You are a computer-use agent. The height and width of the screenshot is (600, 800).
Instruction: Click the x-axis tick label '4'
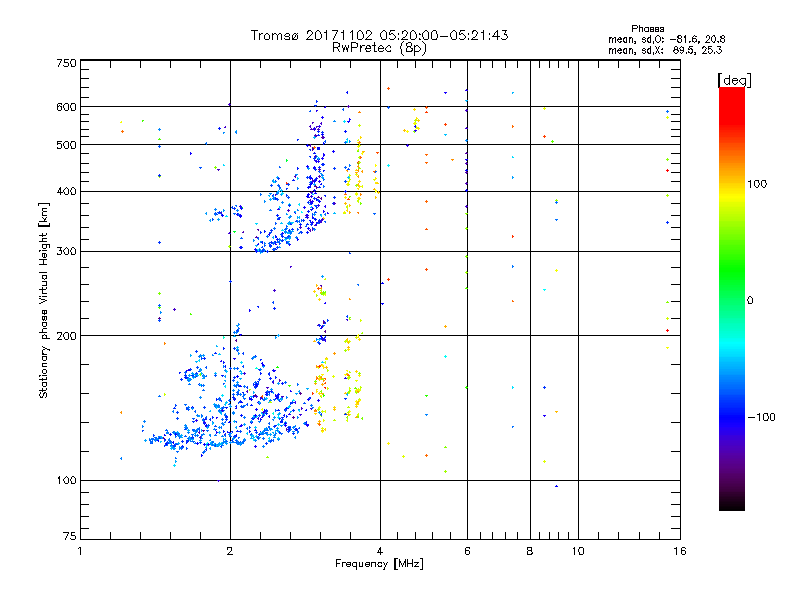click(380, 551)
